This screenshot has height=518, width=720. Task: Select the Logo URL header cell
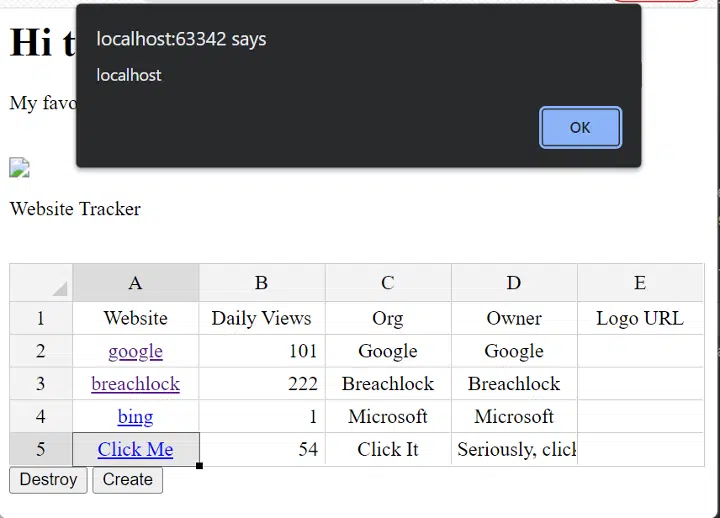pyautogui.click(x=640, y=318)
